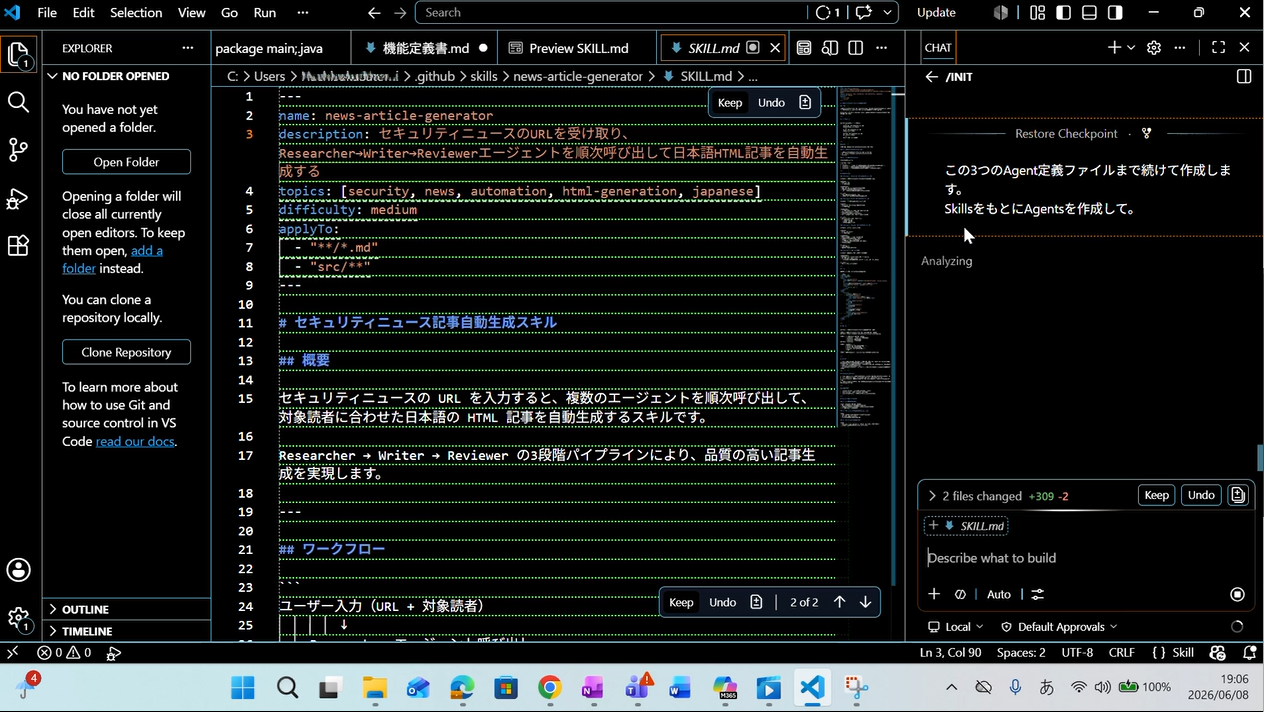The width and height of the screenshot is (1264, 712).
Task: Open the Run and Debug view
Action: [x=18, y=198]
